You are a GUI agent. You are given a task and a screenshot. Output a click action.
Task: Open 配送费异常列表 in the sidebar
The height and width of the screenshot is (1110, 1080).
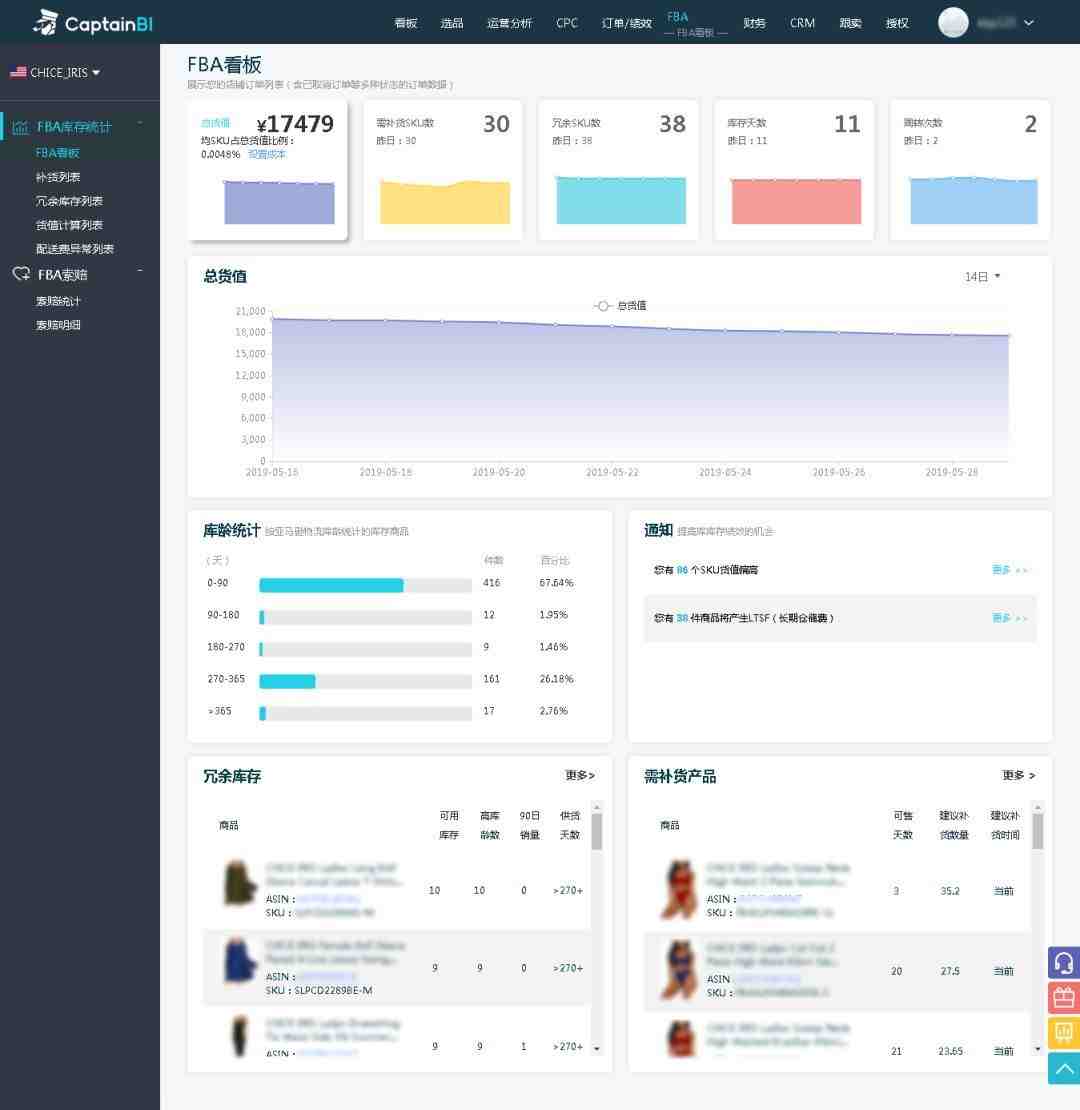pos(74,249)
